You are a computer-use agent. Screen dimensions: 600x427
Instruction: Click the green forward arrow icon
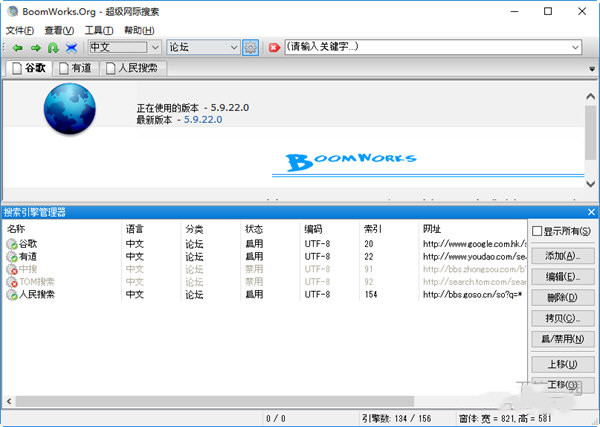click(x=34, y=47)
